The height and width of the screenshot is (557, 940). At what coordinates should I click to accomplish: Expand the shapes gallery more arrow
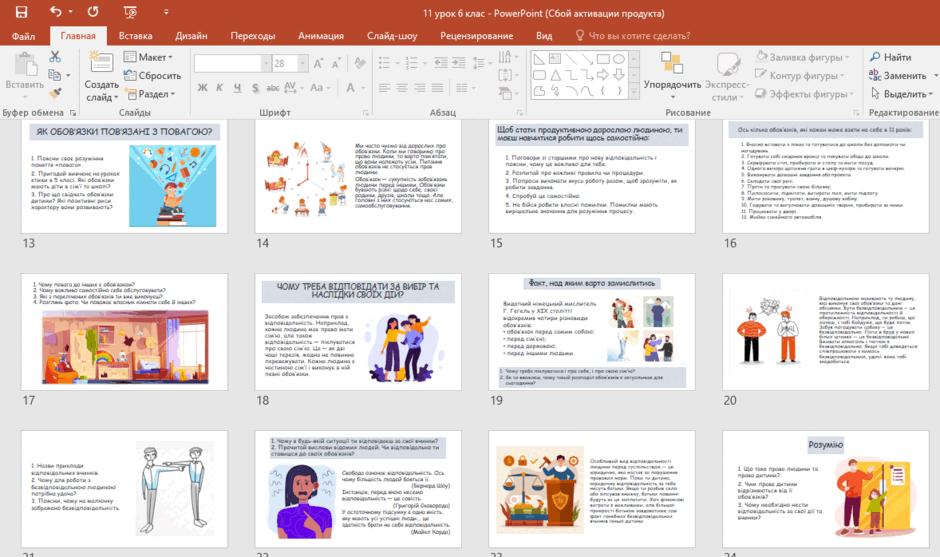pyautogui.click(x=634, y=90)
